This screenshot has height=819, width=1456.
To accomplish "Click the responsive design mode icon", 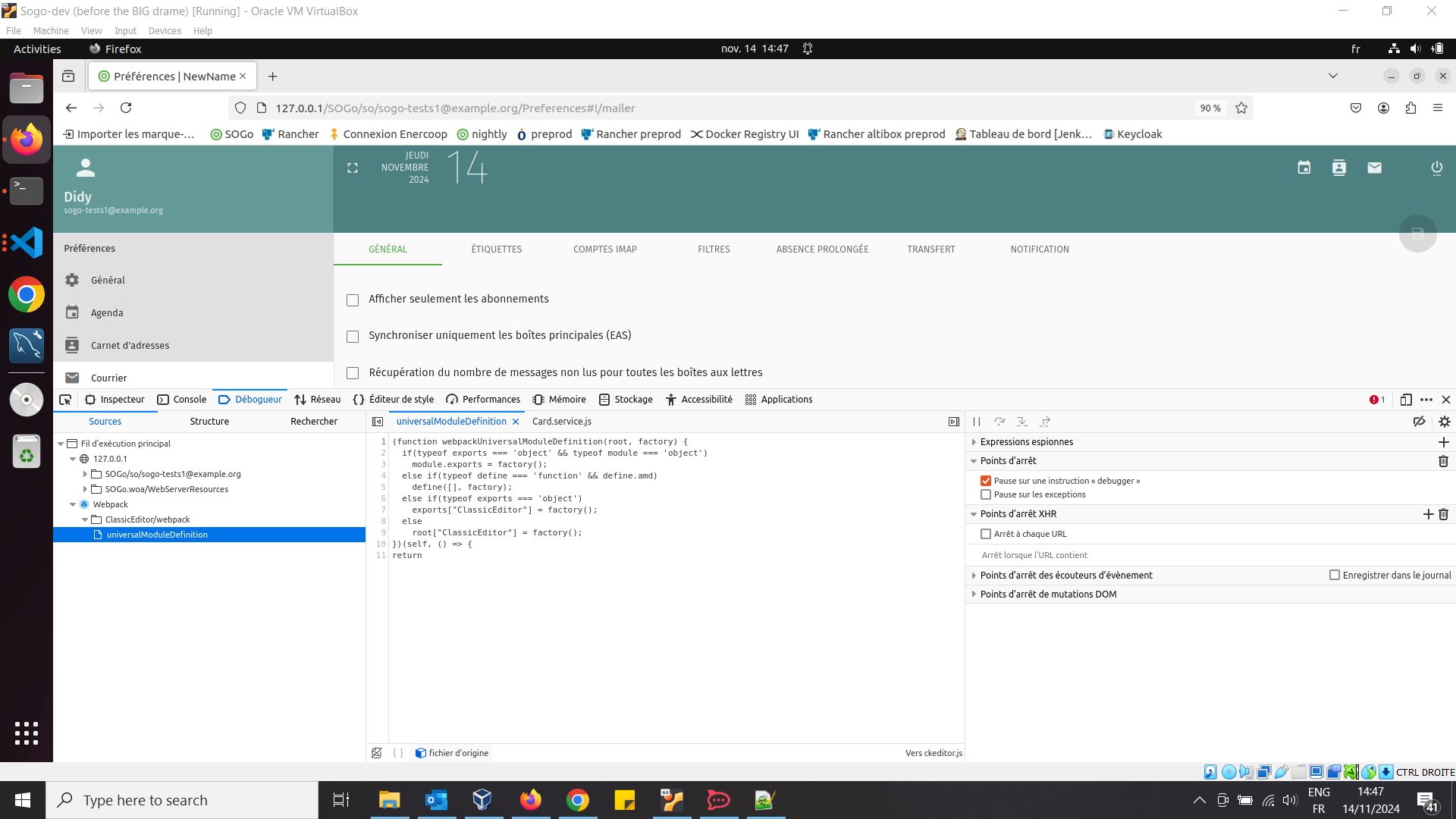I will click(1405, 400).
